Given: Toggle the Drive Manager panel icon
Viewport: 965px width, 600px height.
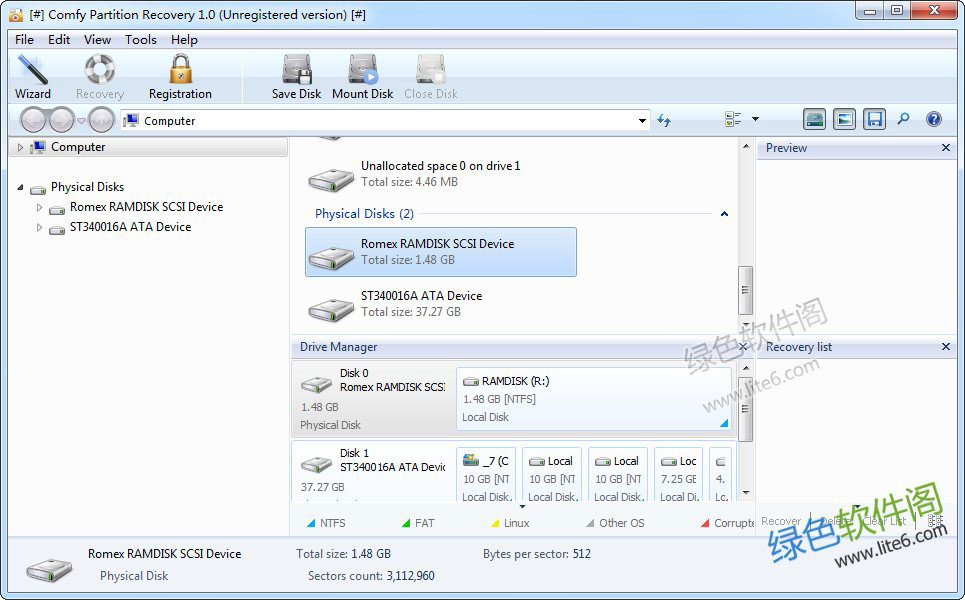Looking at the screenshot, I should 814,119.
